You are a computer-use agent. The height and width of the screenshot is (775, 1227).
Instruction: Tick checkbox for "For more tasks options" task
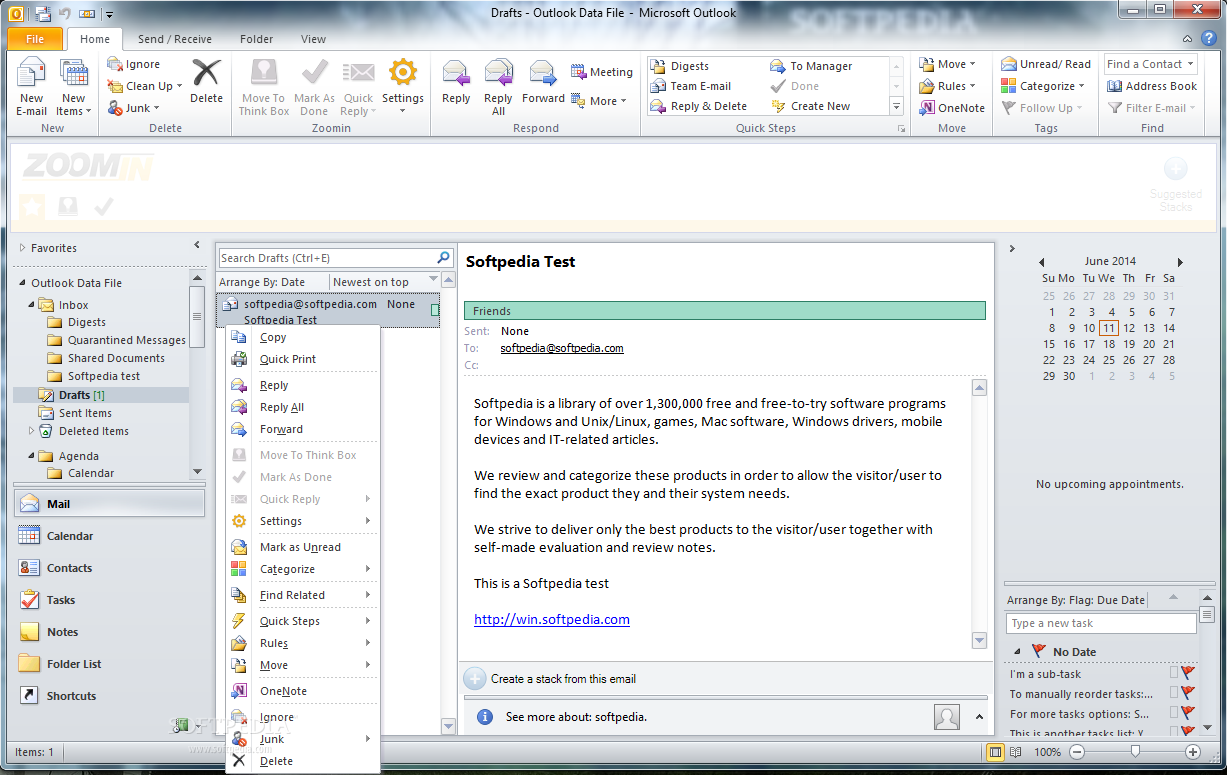(1174, 713)
